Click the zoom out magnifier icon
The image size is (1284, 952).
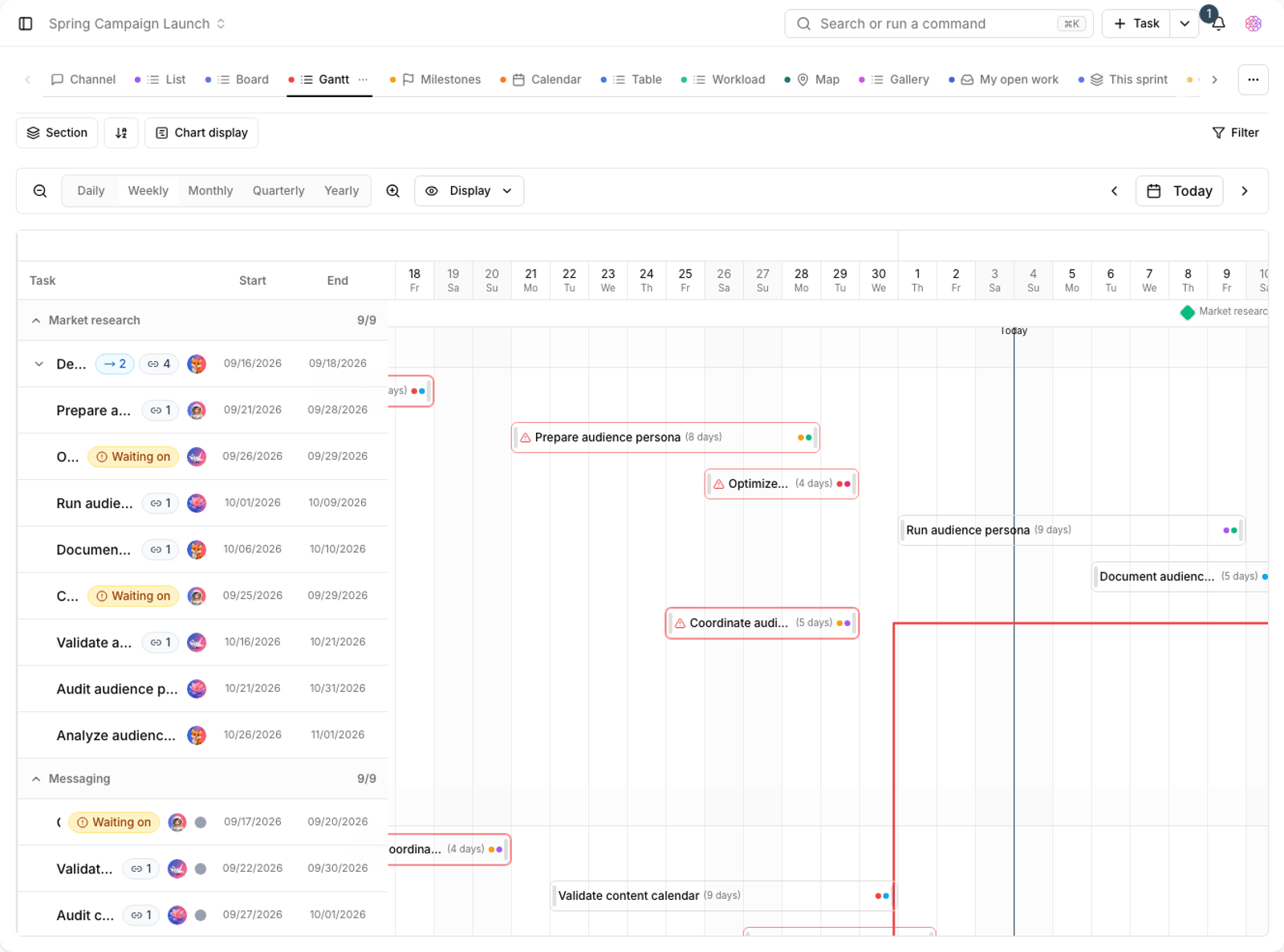tap(40, 191)
